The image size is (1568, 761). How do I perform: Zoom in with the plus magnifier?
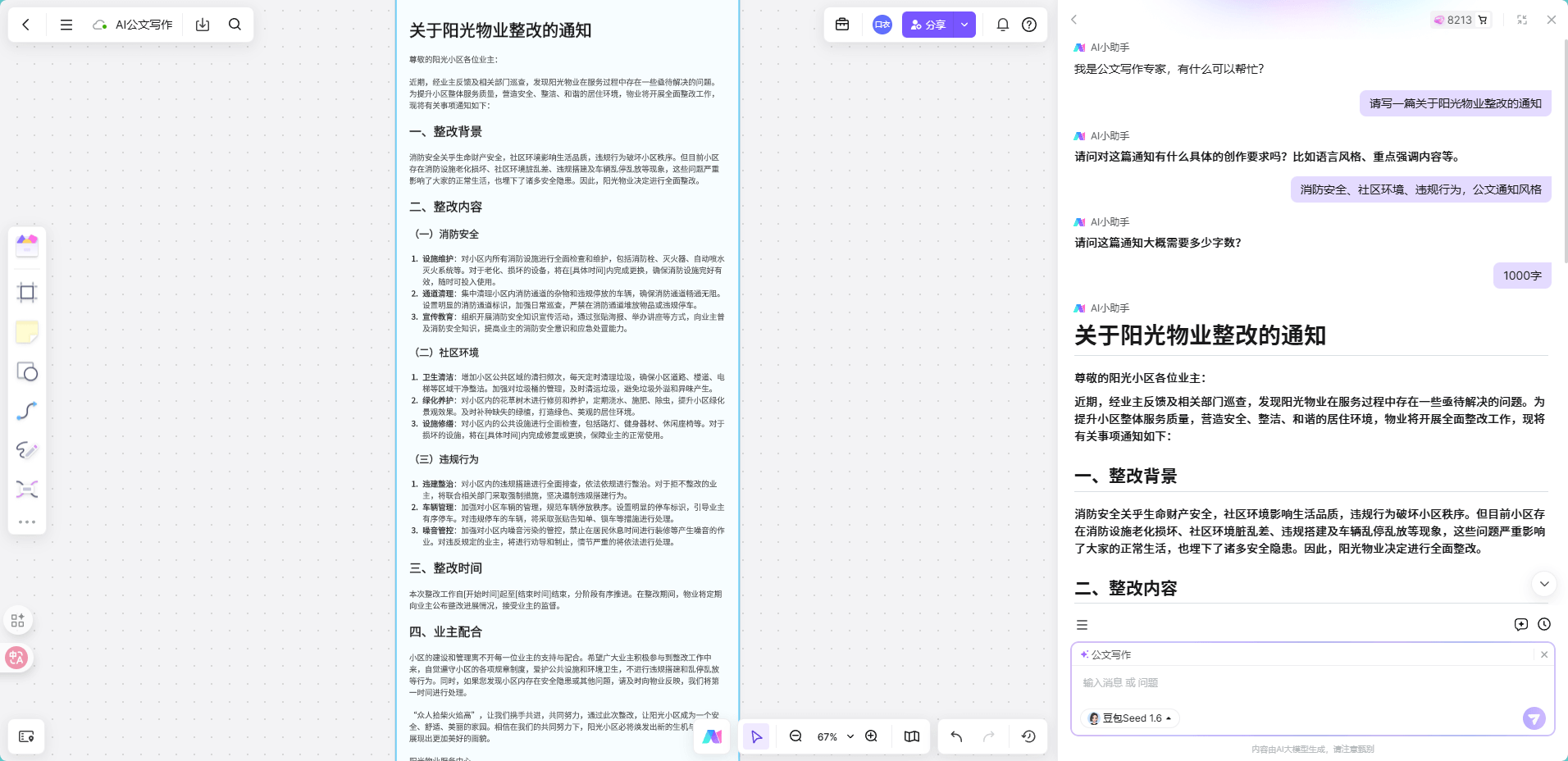tap(872, 736)
